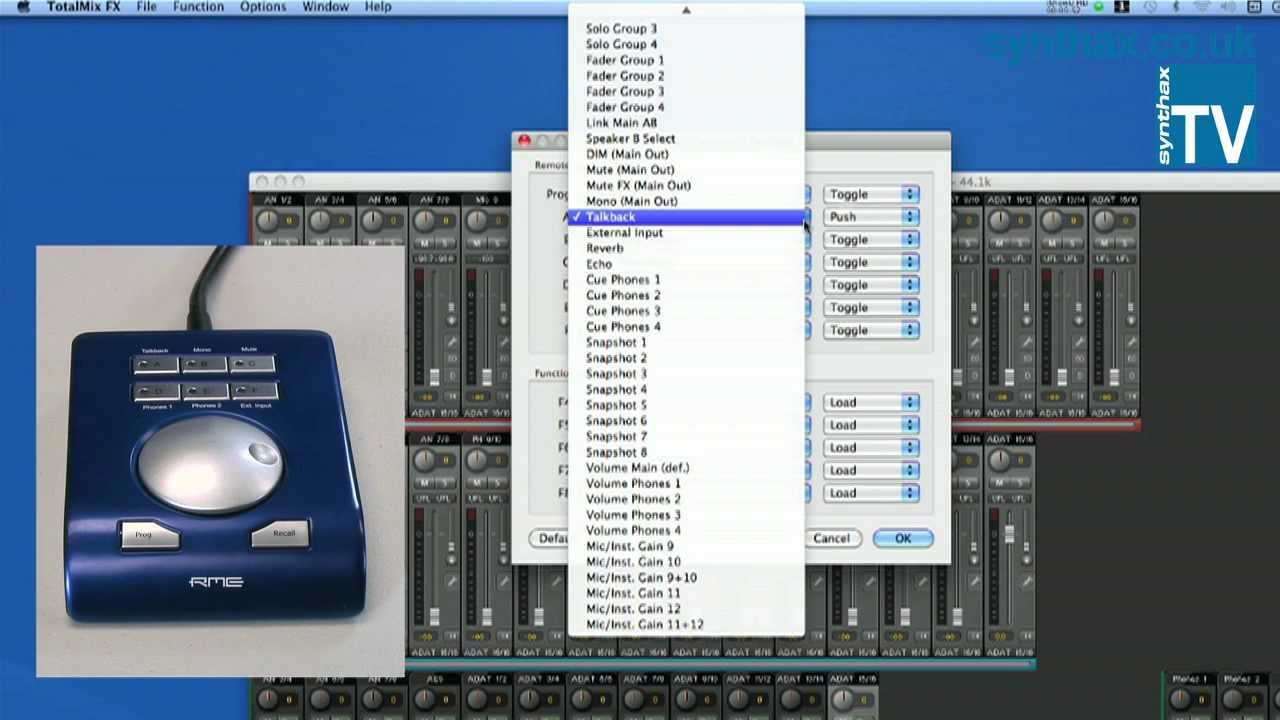Screen dimensions: 1280x720
Task: Click the Cancel button
Action: click(831, 538)
